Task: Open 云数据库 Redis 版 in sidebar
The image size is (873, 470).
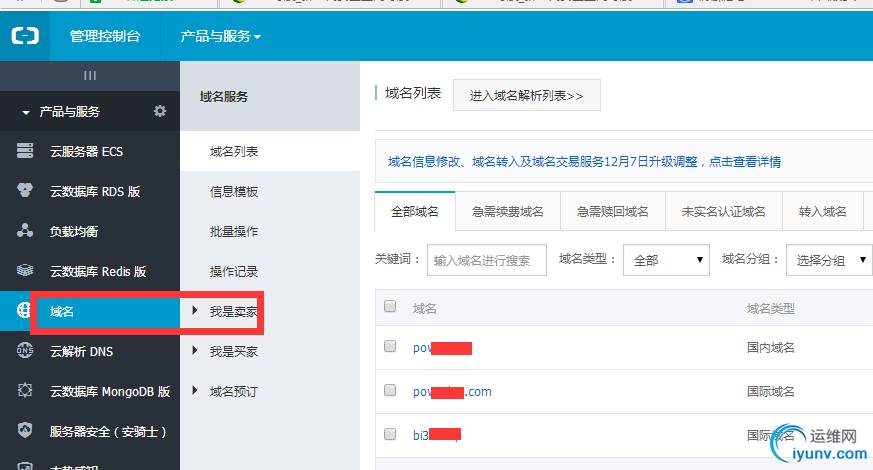Action: click(98, 271)
